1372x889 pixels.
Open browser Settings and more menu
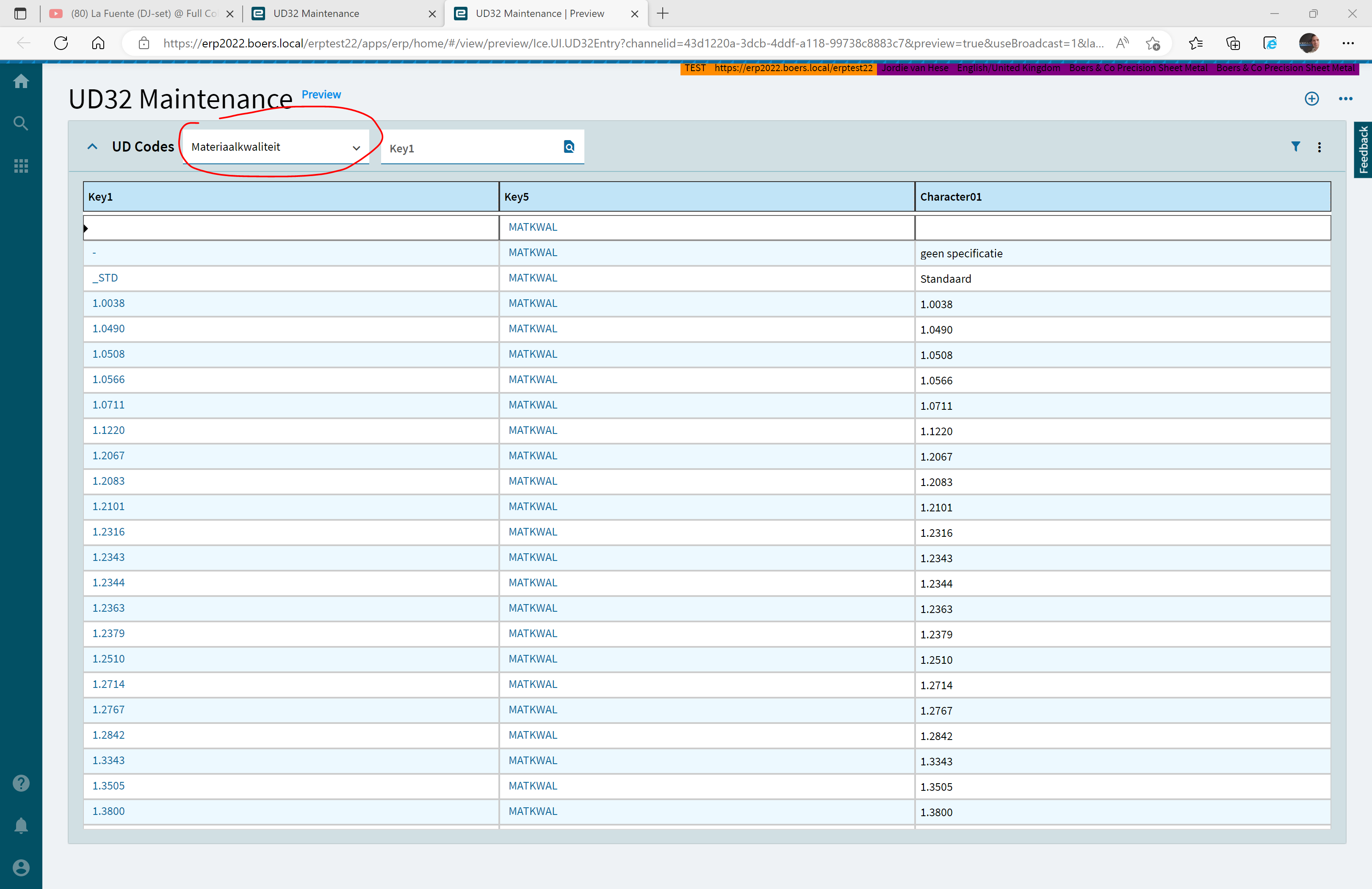pos(1348,43)
